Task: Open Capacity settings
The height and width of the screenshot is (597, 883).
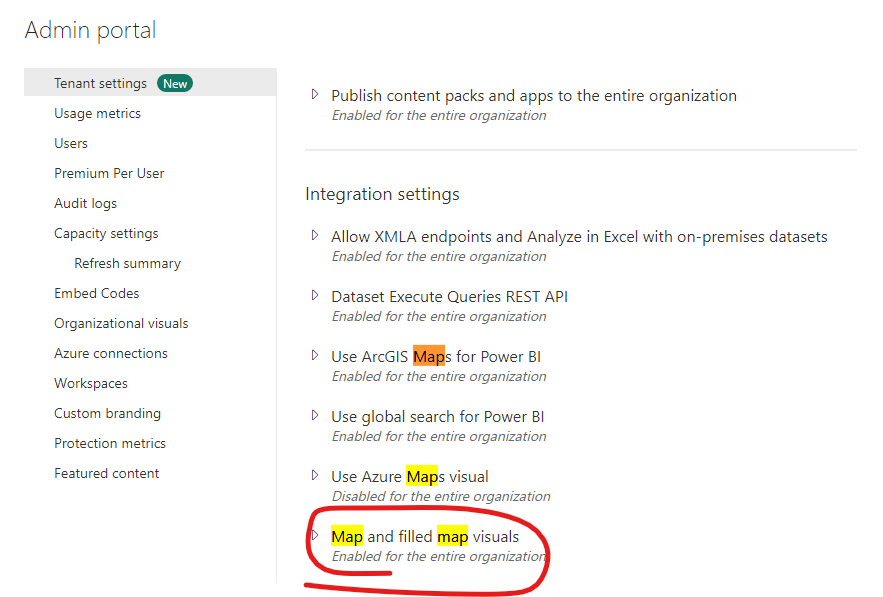Action: click(x=106, y=233)
